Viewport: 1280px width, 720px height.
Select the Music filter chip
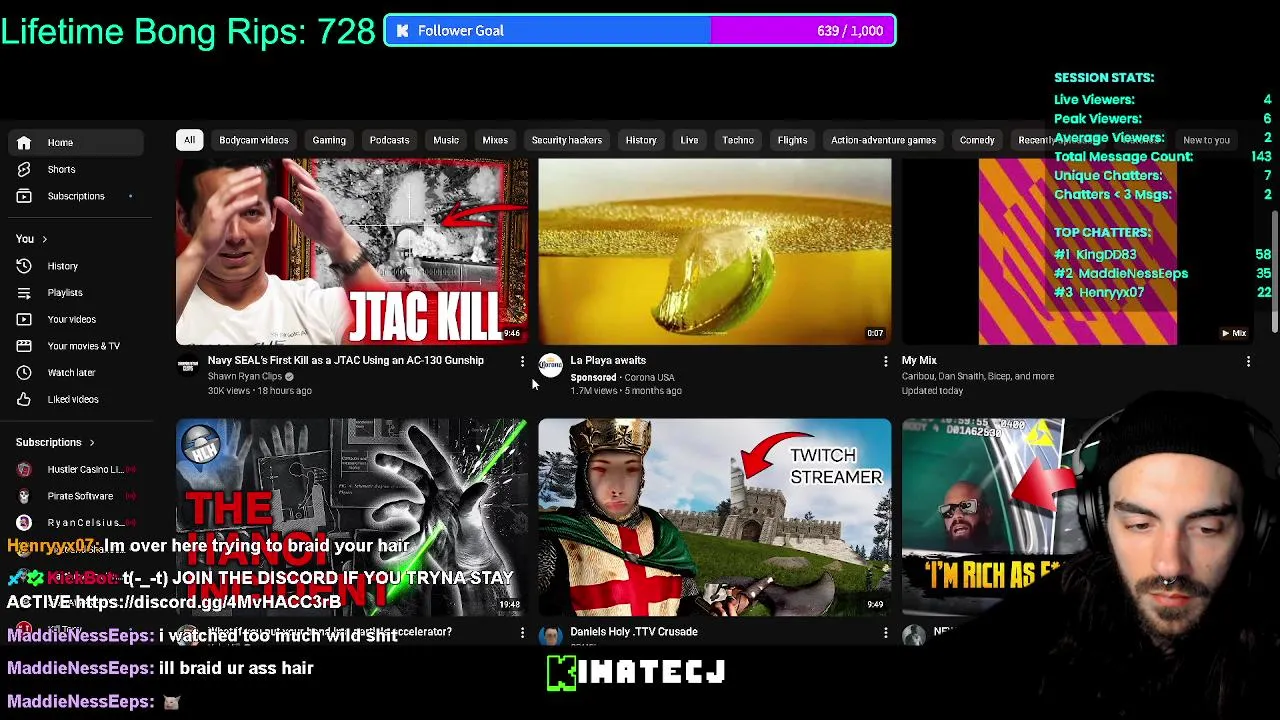(446, 140)
